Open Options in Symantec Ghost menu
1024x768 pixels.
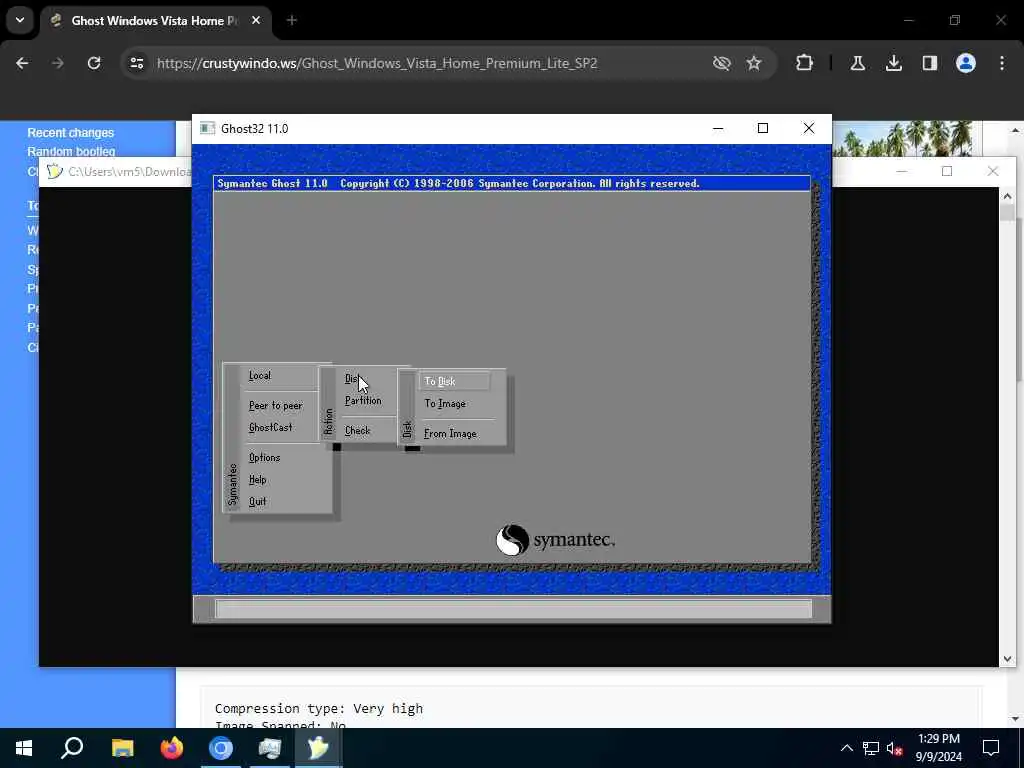[264, 457]
